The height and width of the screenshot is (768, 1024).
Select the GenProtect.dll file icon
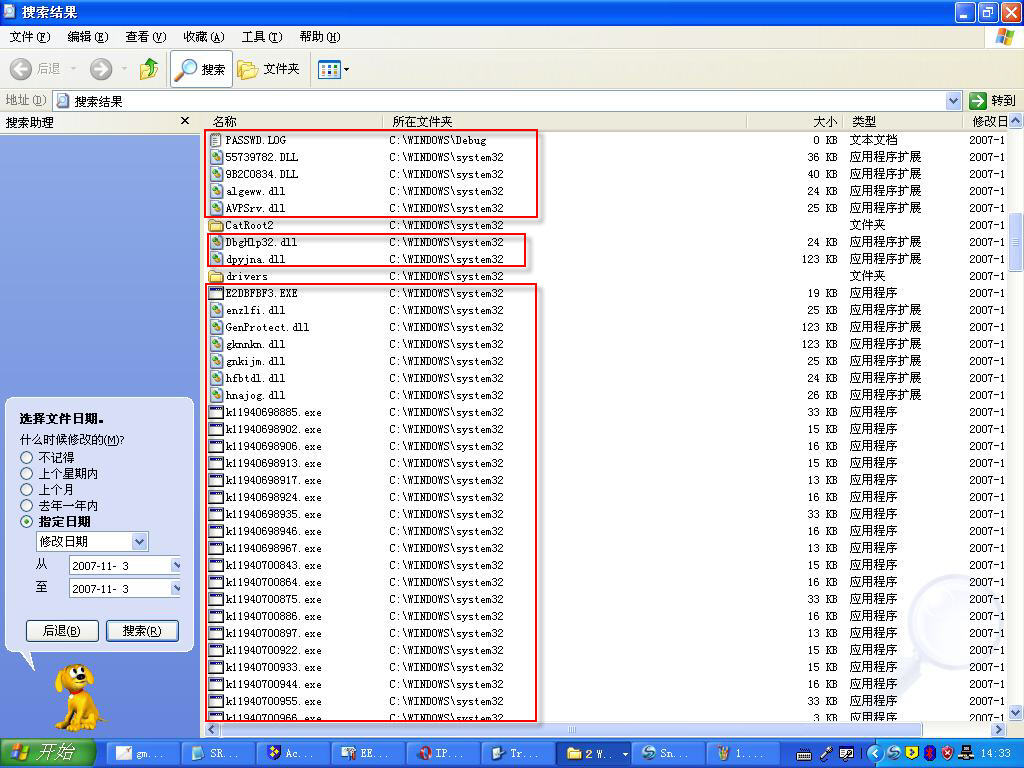[x=216, y=327]
